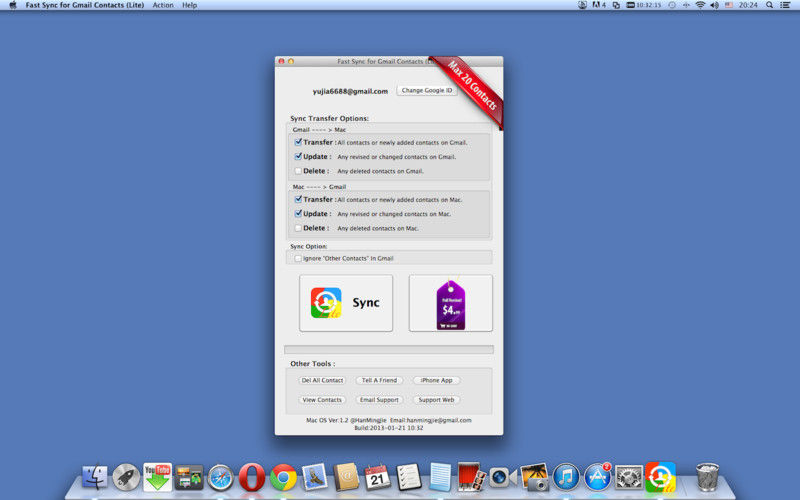Click the battery time menu bar indicator
The image size is (800, 500).
[644, 5]
